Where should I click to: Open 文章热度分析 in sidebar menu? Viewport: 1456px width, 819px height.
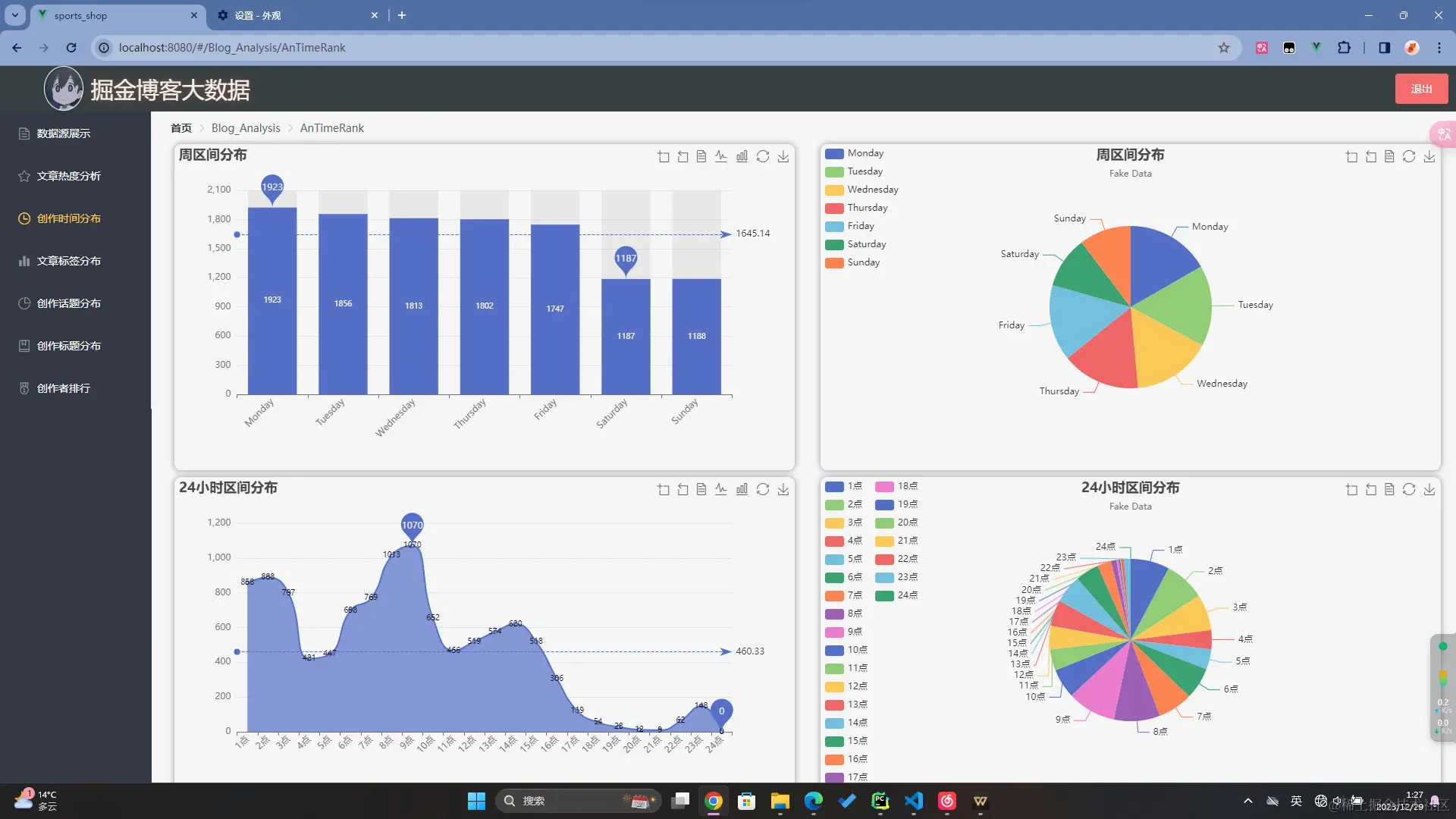tap(68, 176)
